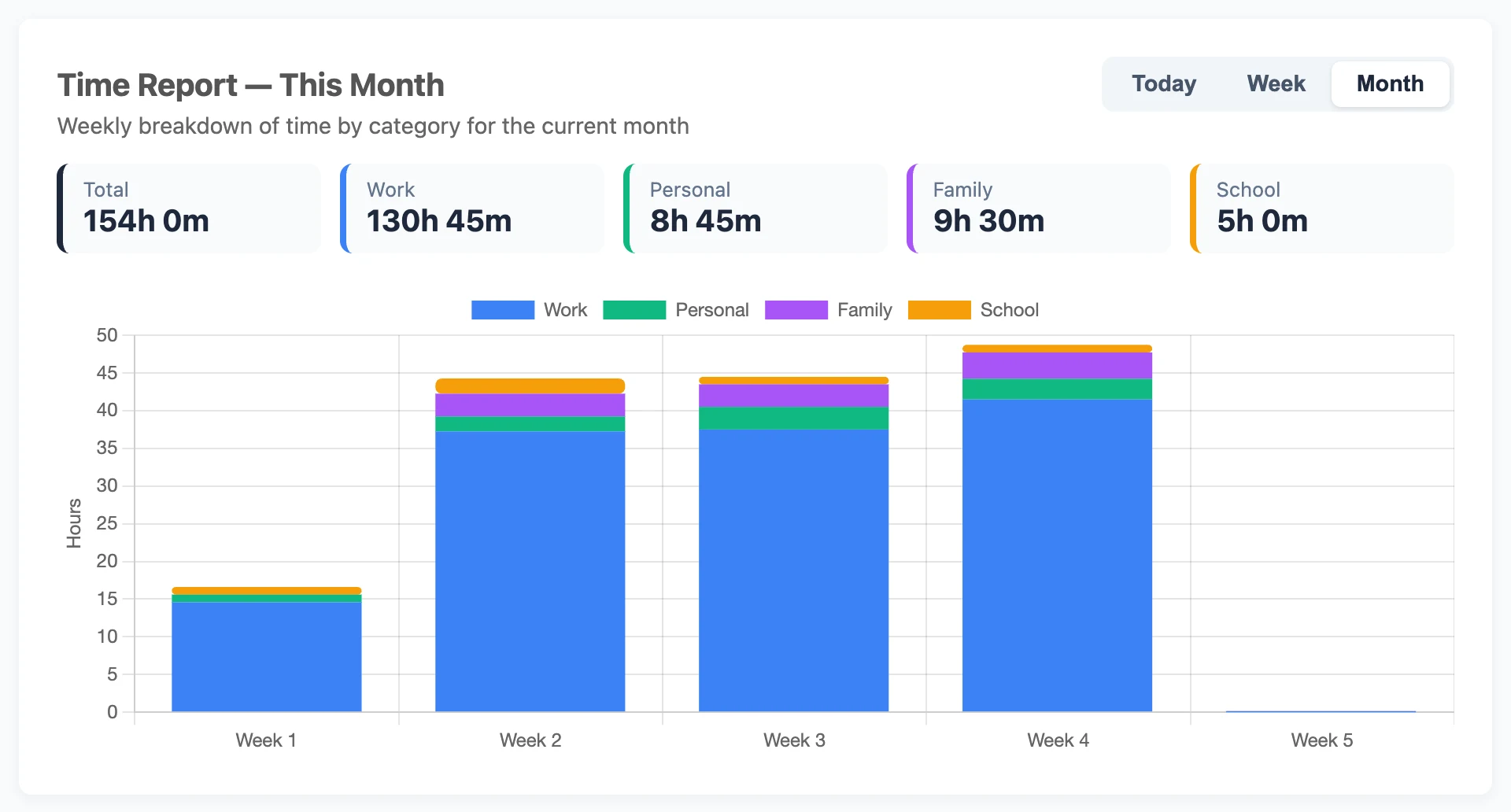1511x812 pixels.
Task: Open the Total 154h 0m card
Action: [x=189, y=209]
